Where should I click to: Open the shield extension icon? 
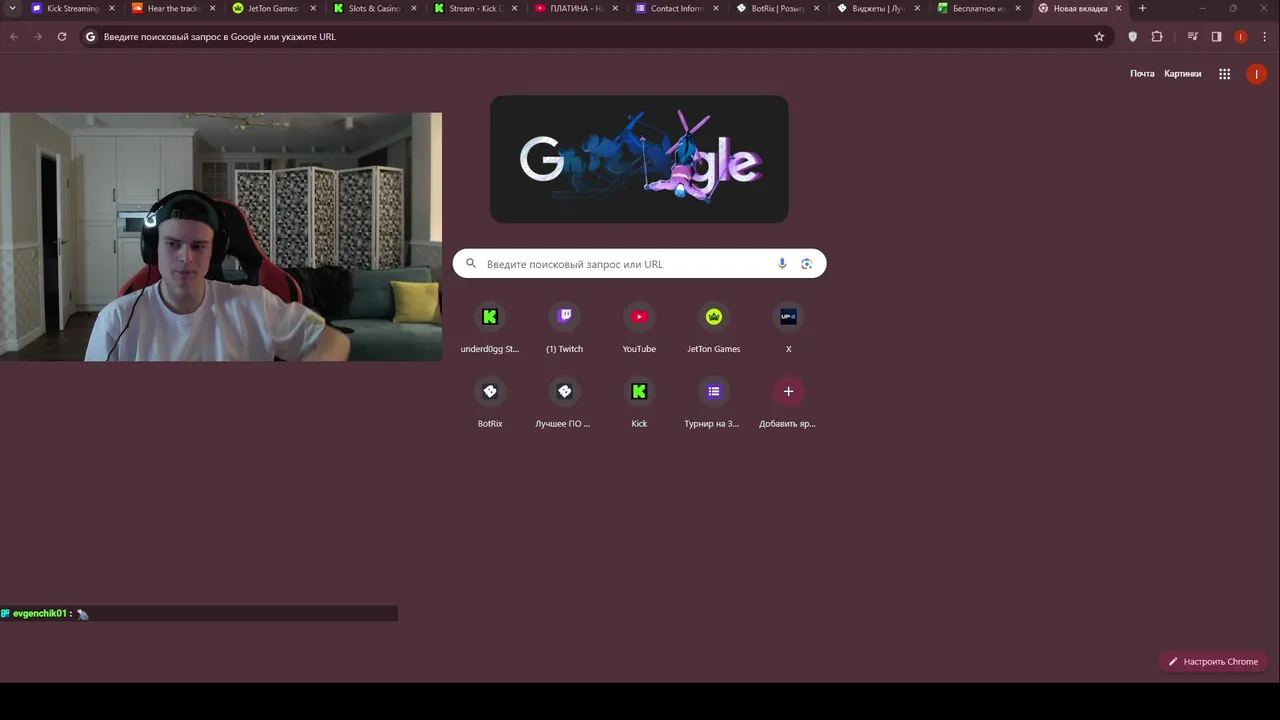[x=1132, y=37]
